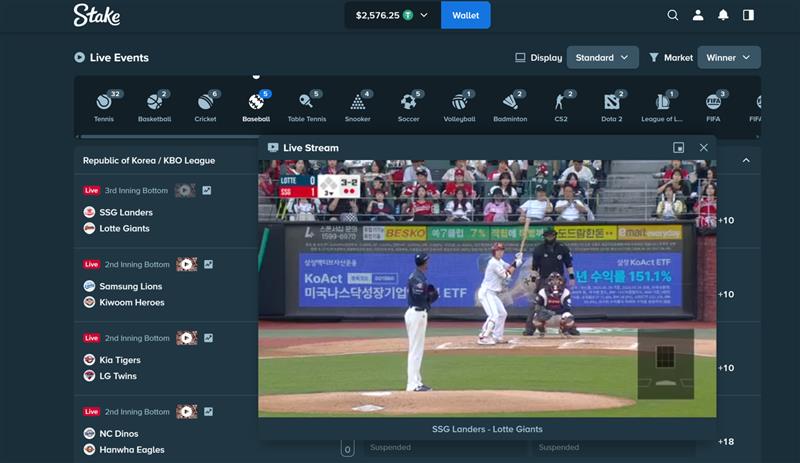Select the League of Legends tab
800x463 pixels.
(x=662, y=106)
